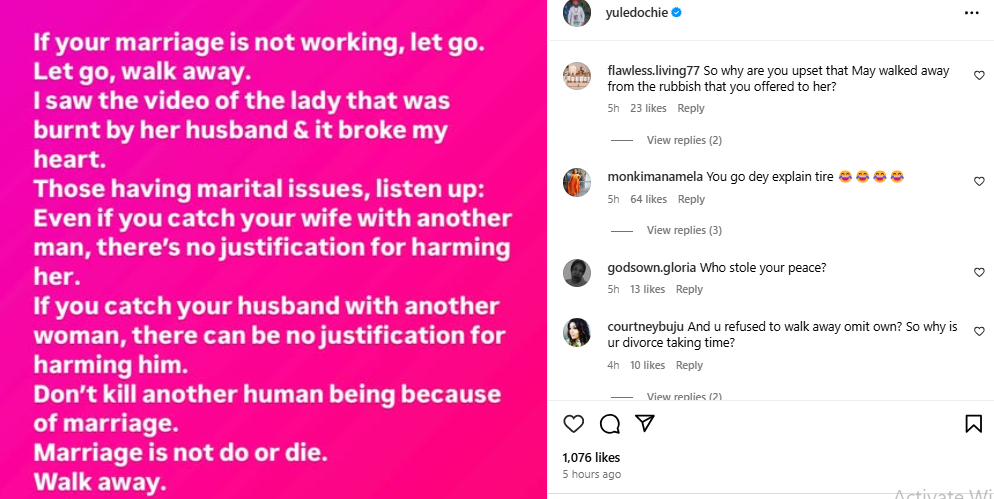Open comments via speech bubble icon
The height and width of the screenshot is (499, 994).
[x=609, y=424]
